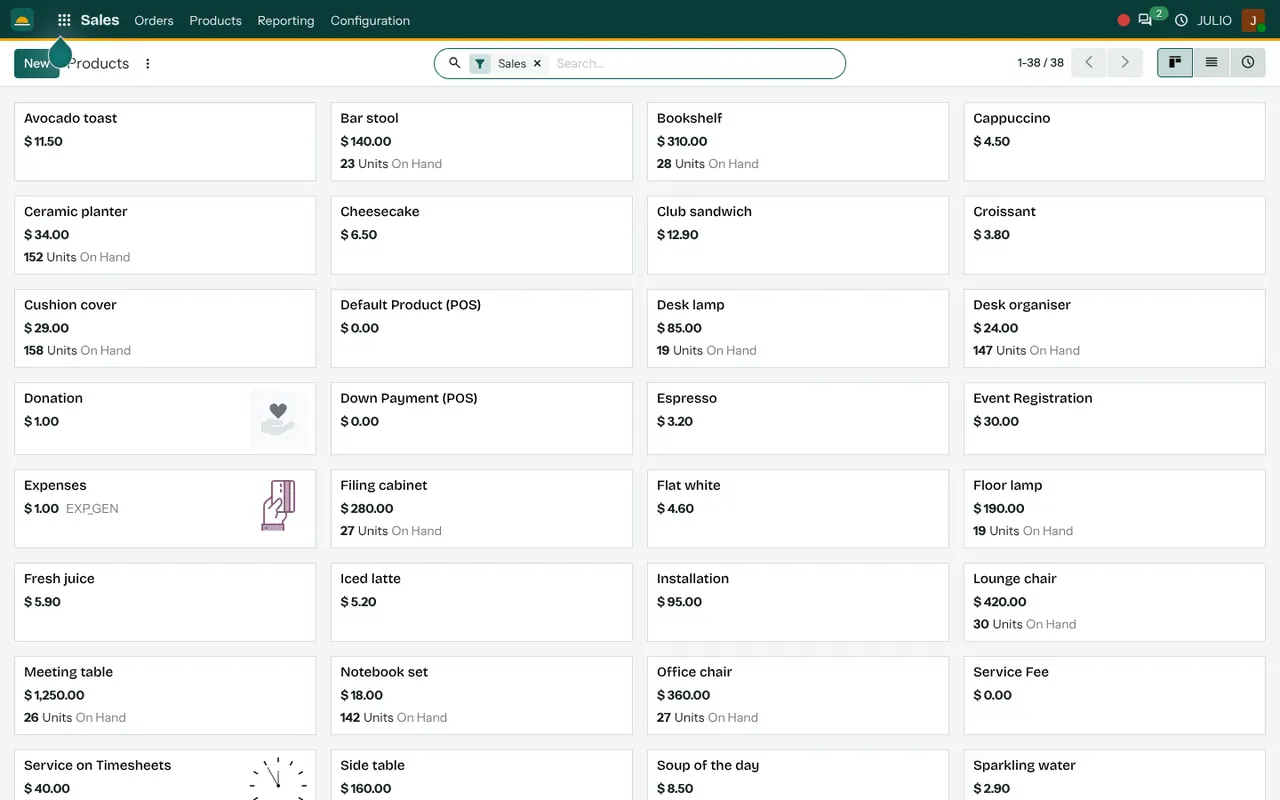Image resolution: width=1280 pixels, height=800 pixels.
Task: Open the Installation product card
Action: pos(798,602)
